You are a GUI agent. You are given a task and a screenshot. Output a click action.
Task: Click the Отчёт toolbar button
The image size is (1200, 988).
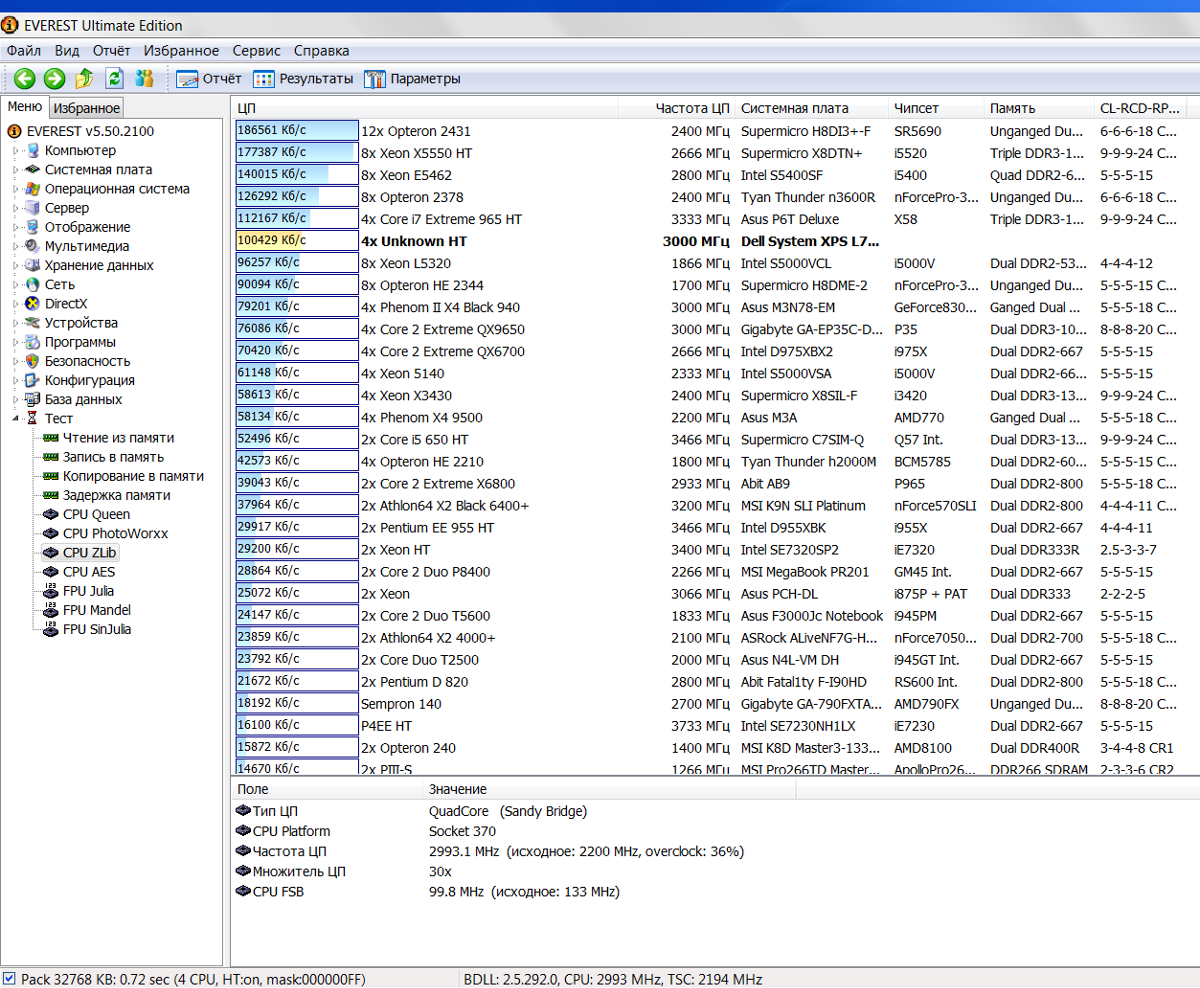(209, 79)
